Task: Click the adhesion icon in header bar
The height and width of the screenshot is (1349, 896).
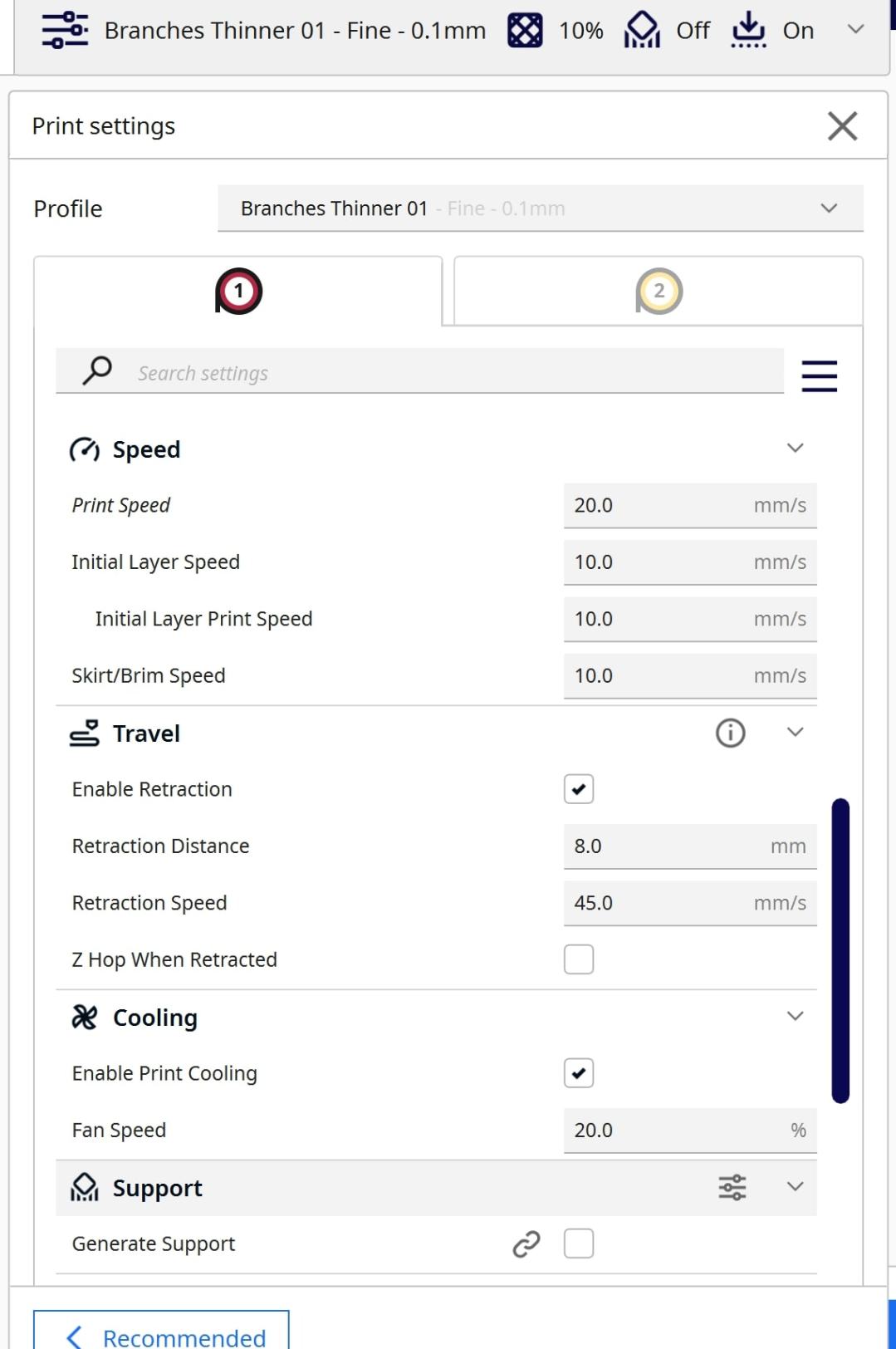Action: click(x=748, y=31)
